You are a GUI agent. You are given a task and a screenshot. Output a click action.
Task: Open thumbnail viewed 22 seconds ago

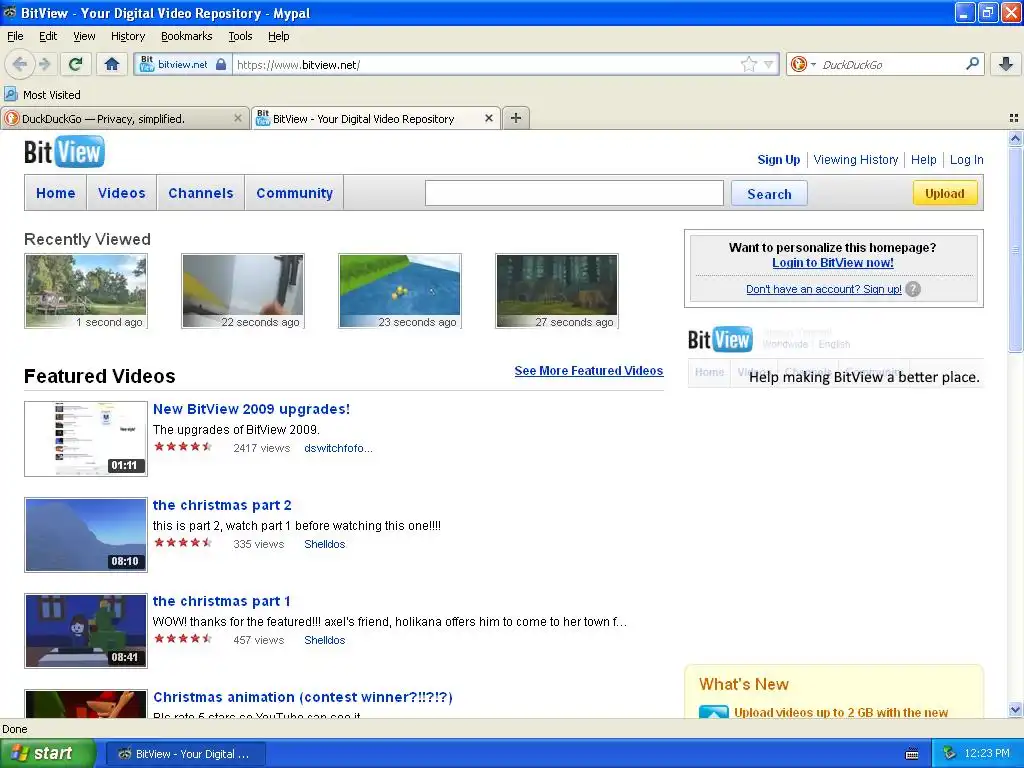tap(242, 291)
